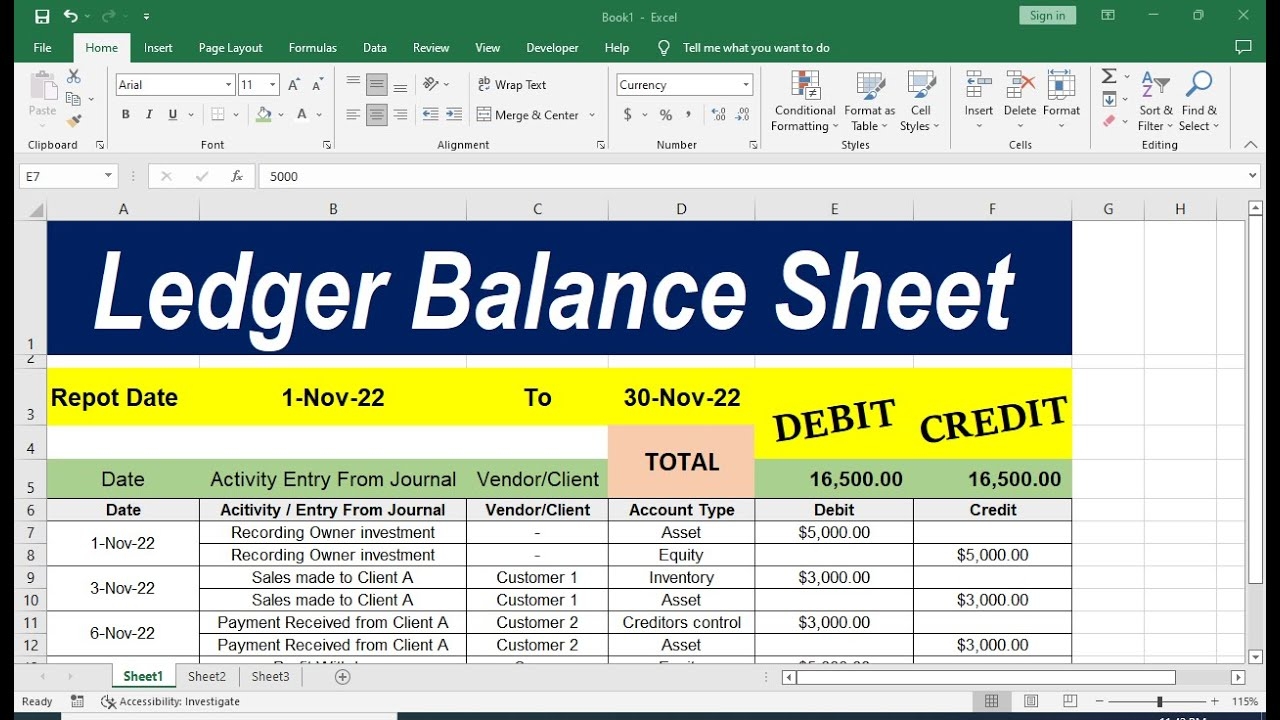Toggle Wrap Text for the cell
The height and width of the screenshot is (720, 1280).
(511, 85)
